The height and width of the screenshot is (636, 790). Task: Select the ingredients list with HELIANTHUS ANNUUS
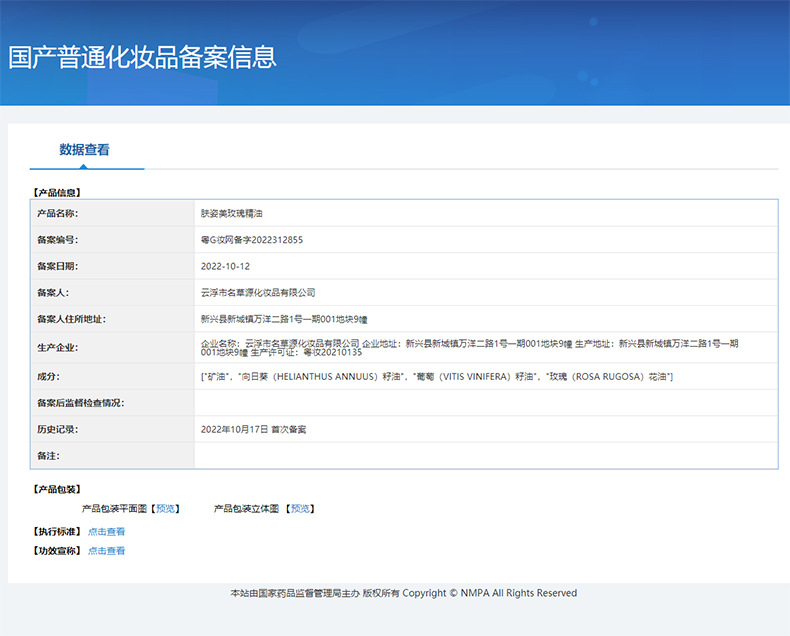437,376
